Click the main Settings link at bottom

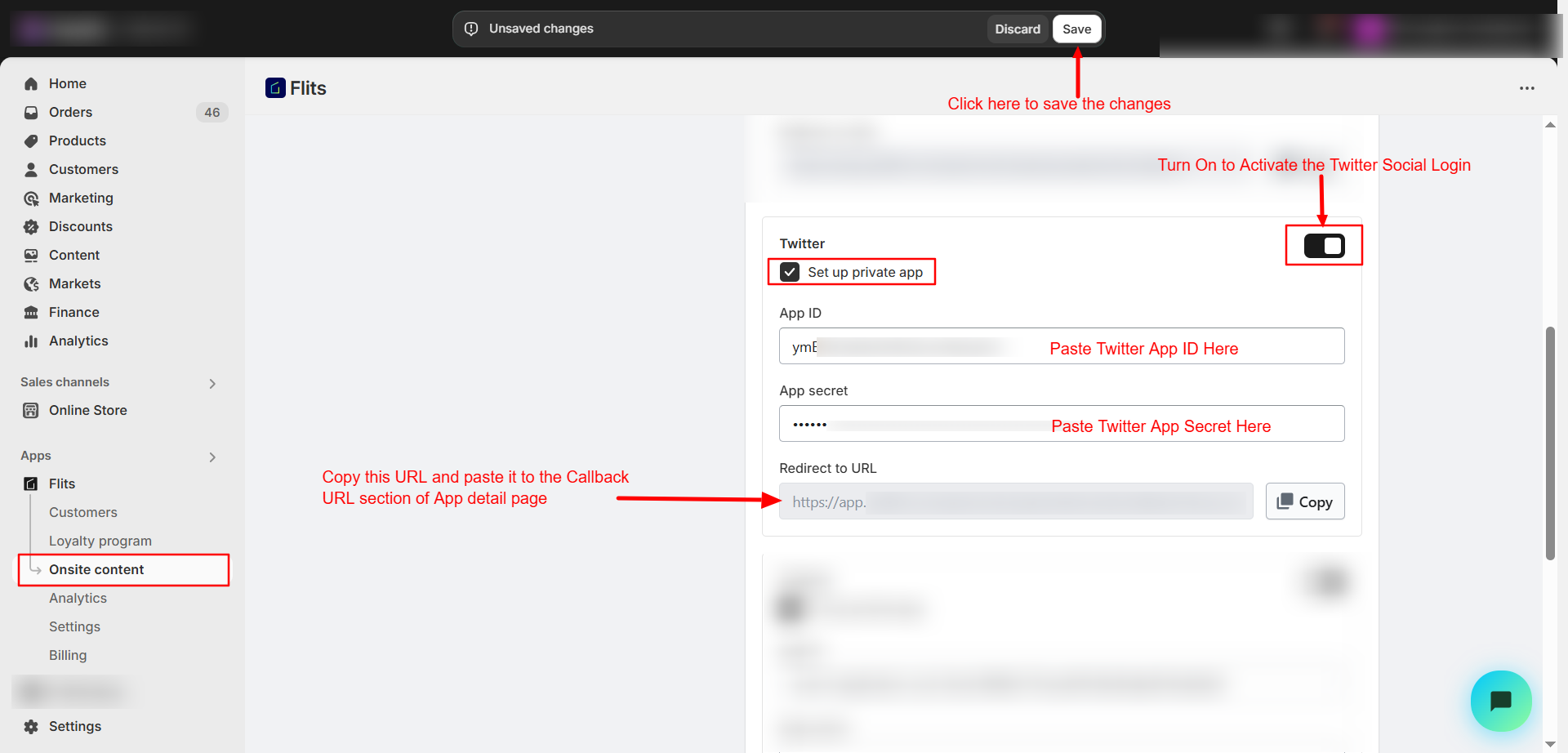[75, 727]
